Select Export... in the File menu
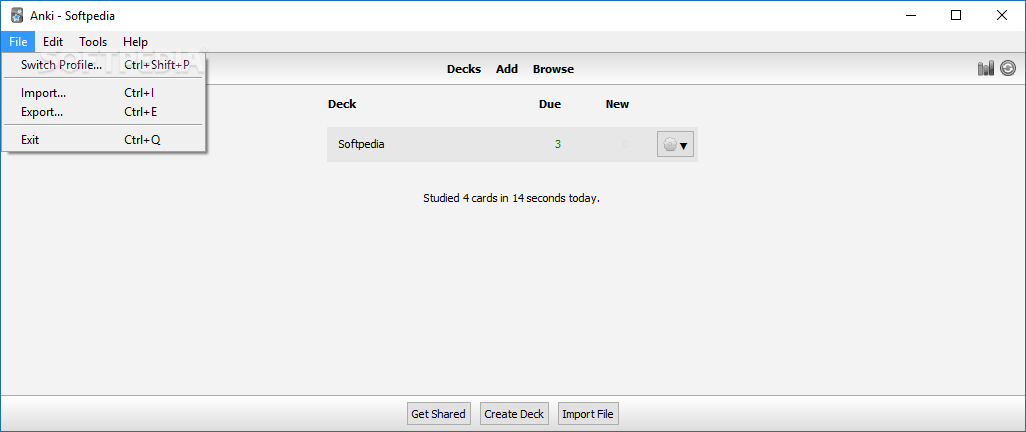 (x=104, y=112)
